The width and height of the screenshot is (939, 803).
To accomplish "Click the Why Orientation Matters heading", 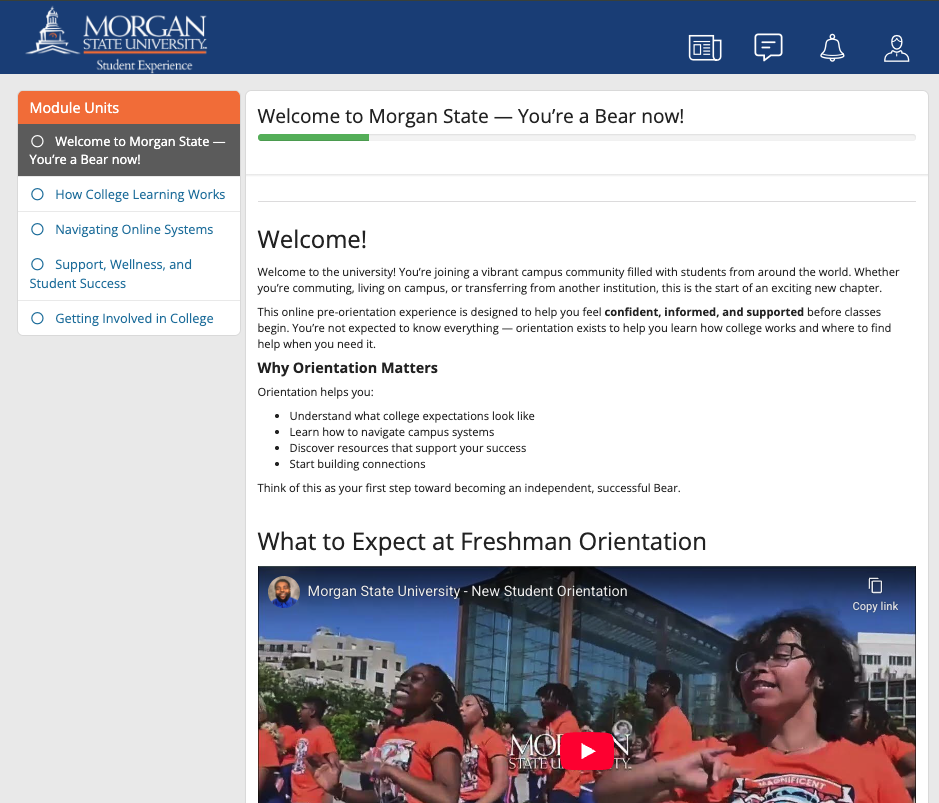I will pos(347,368).
